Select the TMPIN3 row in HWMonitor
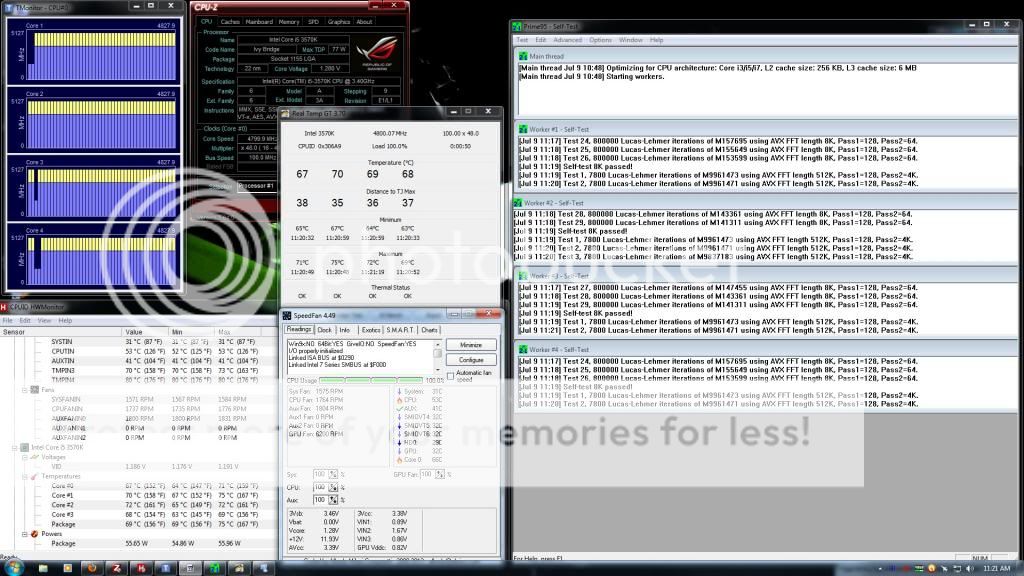 pyautogui.click(x=137, y=370)
